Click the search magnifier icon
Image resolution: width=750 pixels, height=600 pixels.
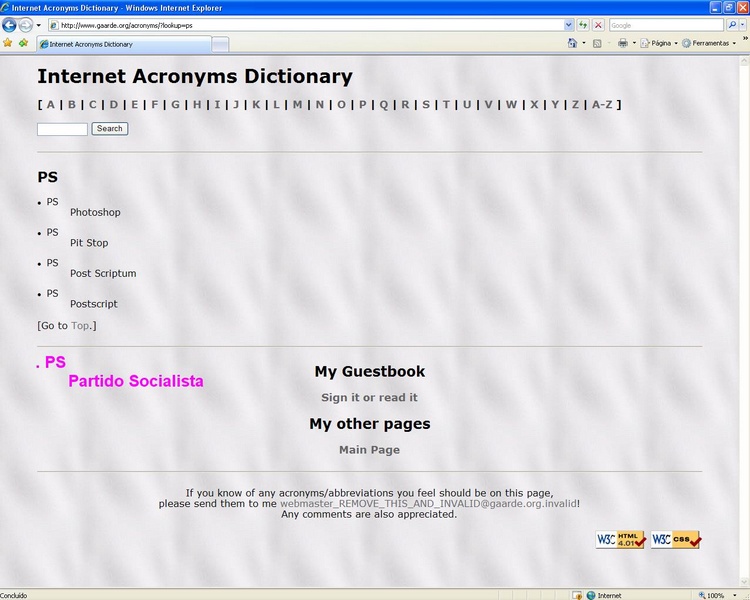click(731, 25)
